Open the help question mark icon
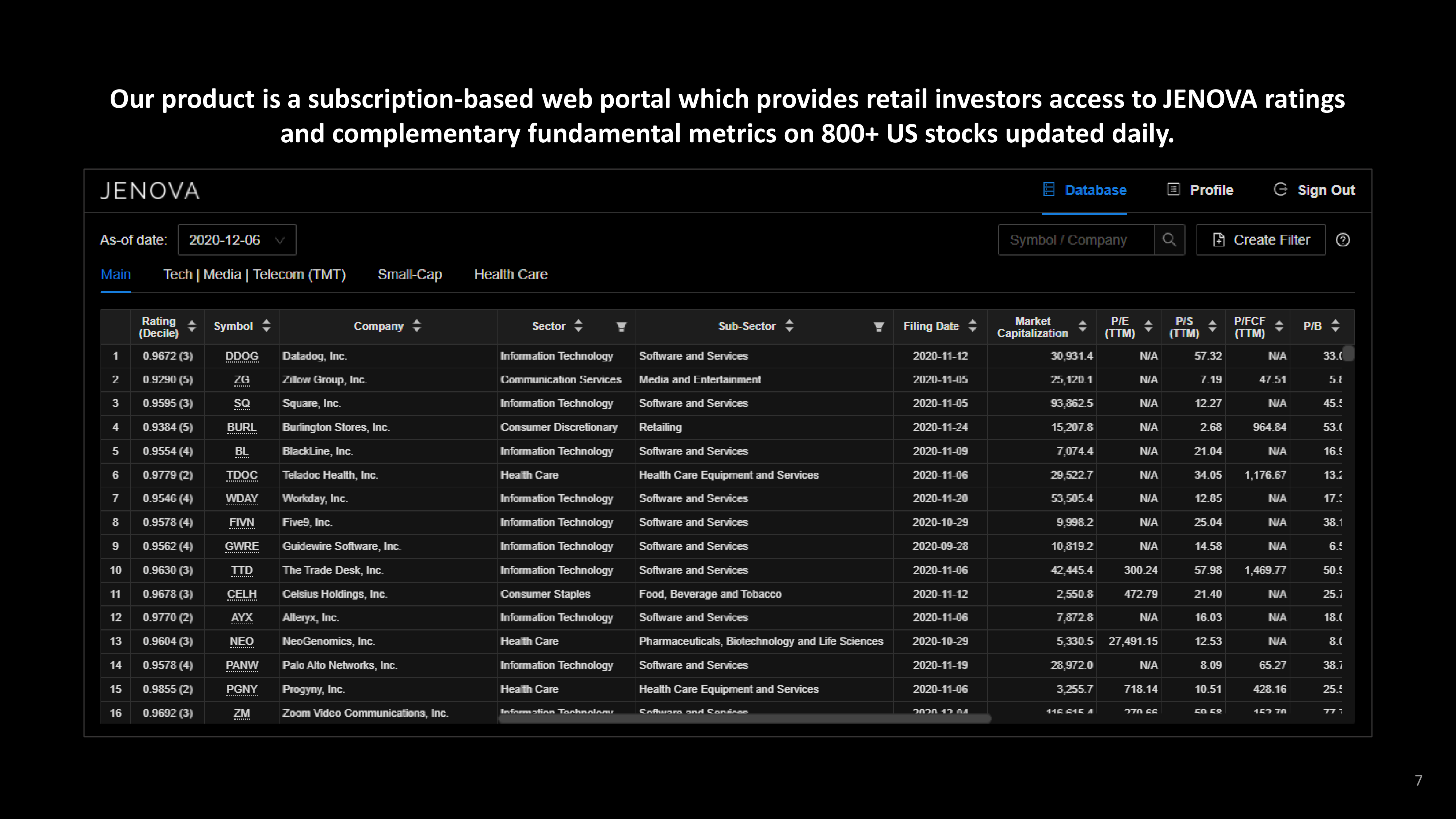The image size is (1456, 819). [x=1343, y=240]
